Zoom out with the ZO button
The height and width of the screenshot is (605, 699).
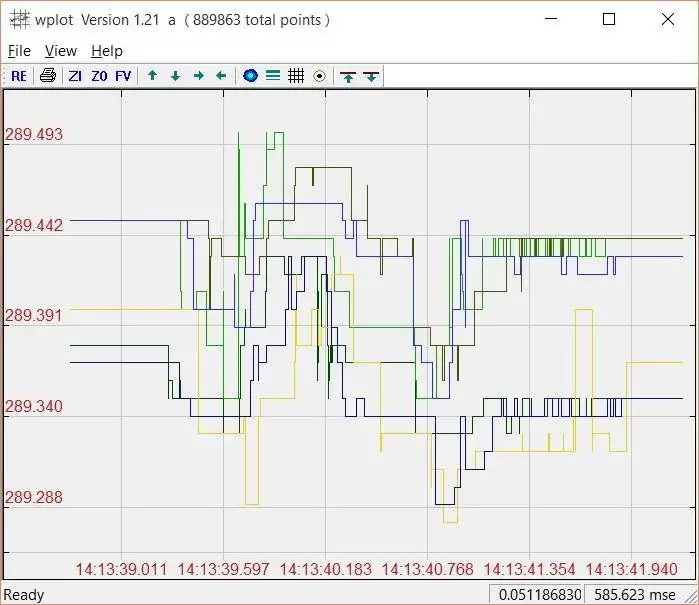[x=99, y=76]
